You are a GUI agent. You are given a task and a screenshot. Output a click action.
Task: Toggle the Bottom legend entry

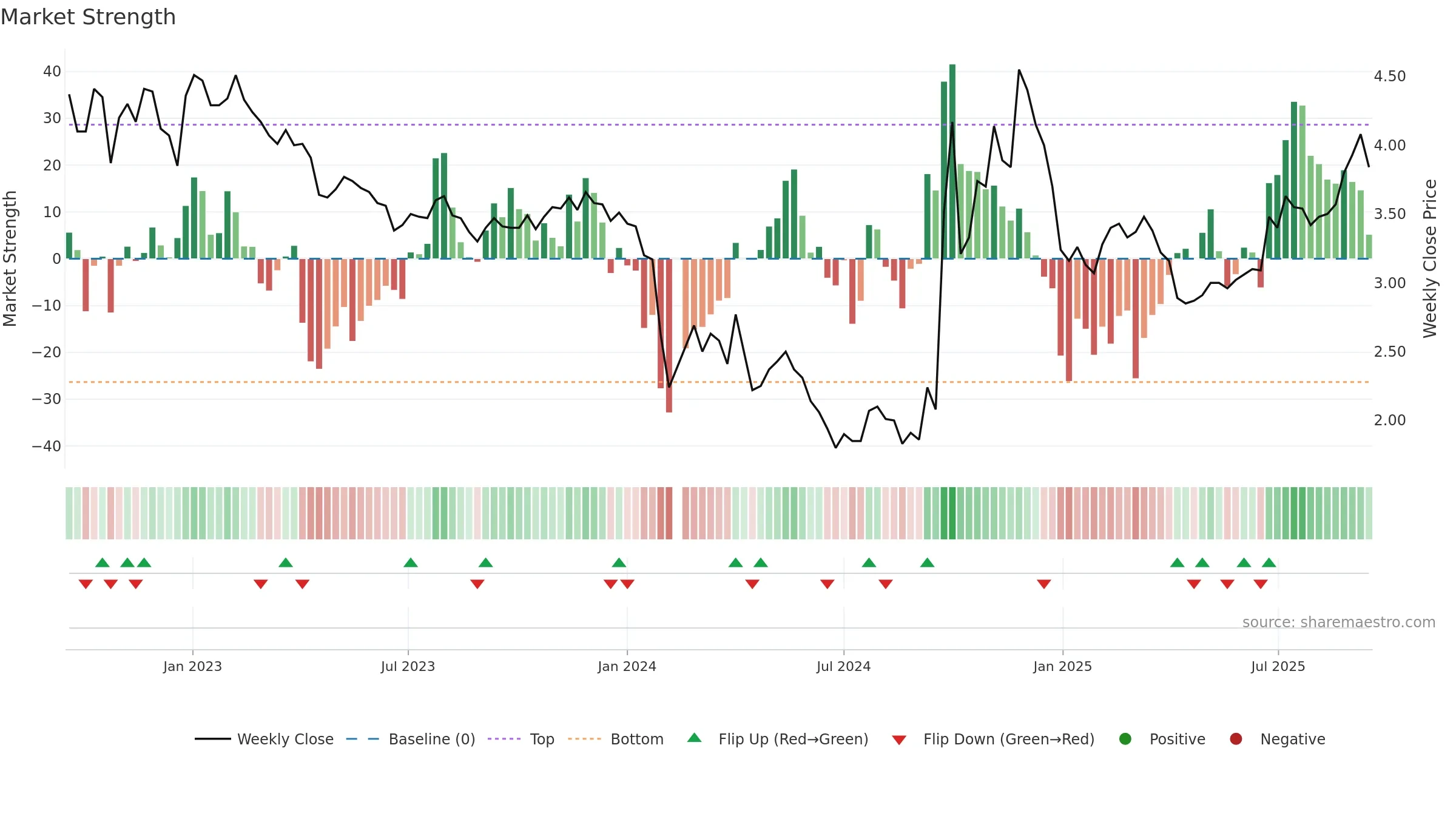pos(616,739)
